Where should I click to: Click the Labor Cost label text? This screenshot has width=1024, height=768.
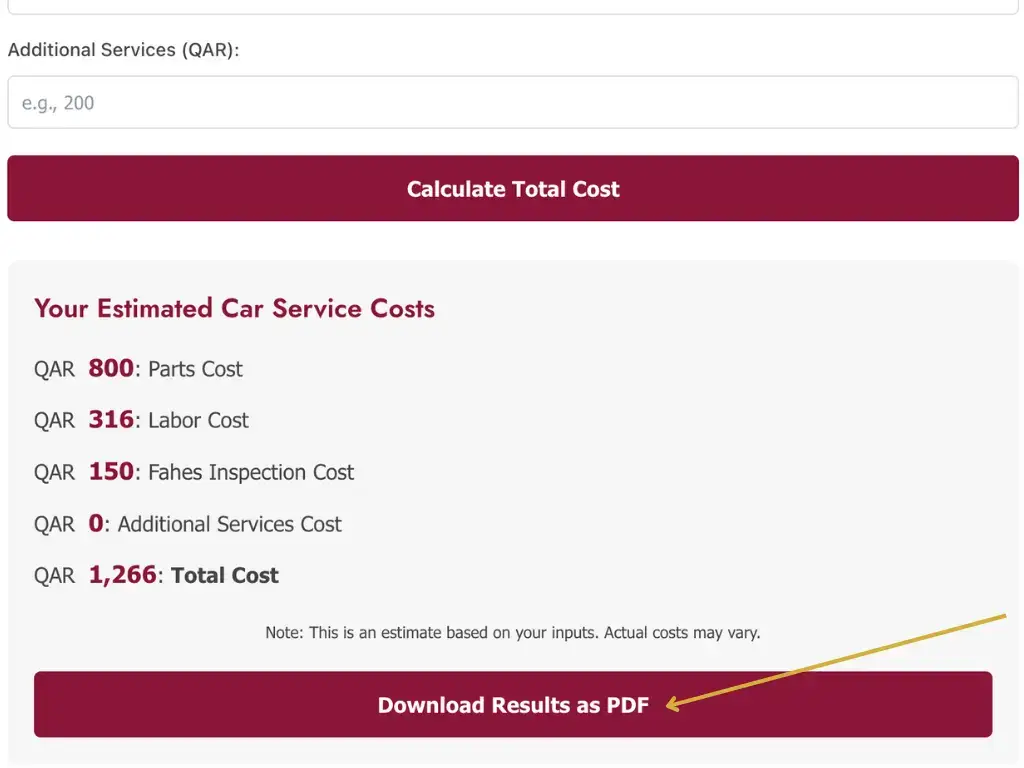[198, 421]
